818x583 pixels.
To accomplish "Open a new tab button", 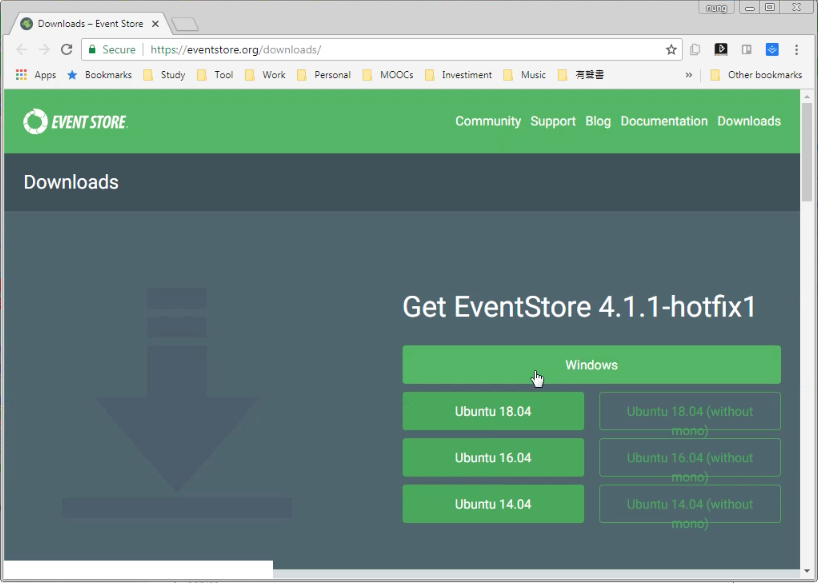I will tap(185, 24).
